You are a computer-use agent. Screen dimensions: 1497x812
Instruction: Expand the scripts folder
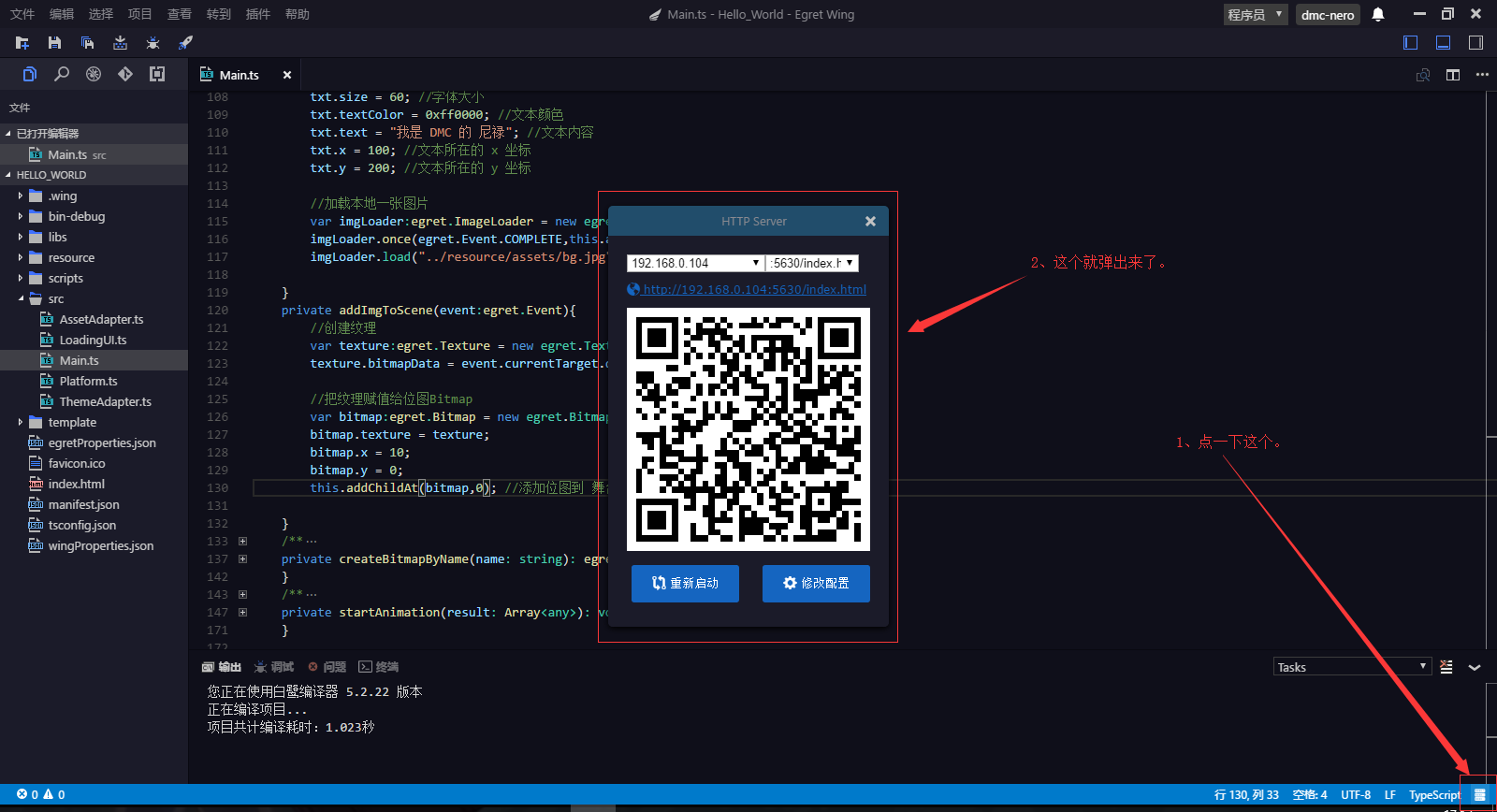click(x=21, y=278)
